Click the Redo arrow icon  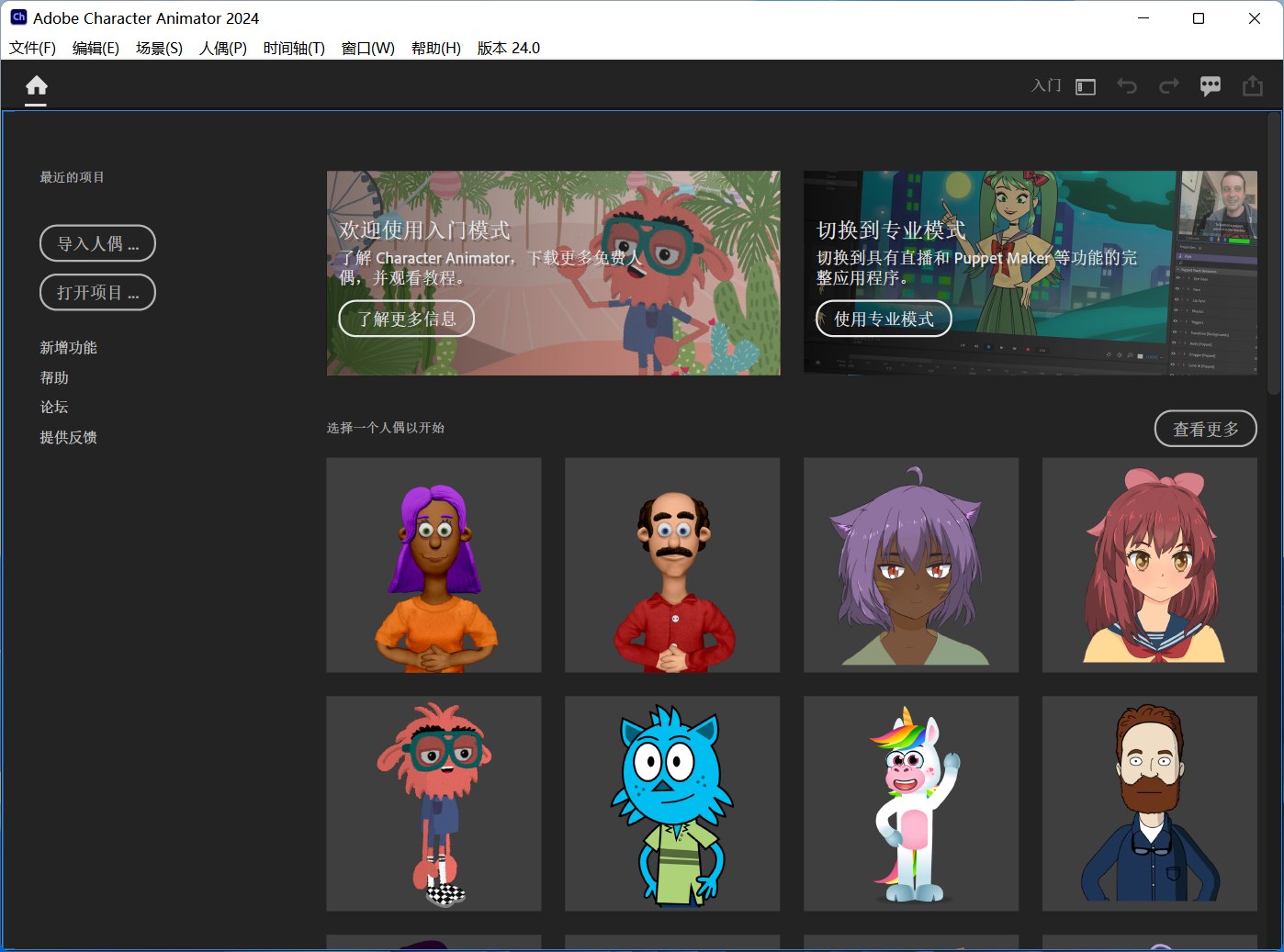1169,86
